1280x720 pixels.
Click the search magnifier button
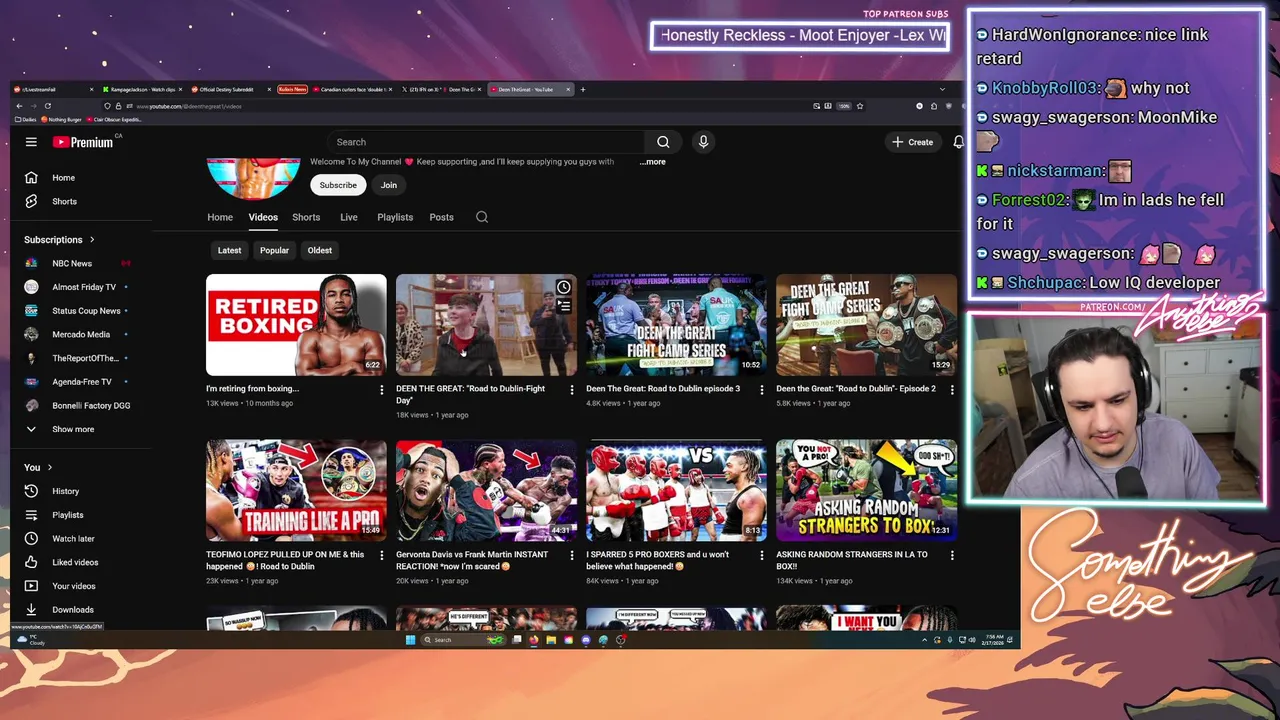point(663,142)
